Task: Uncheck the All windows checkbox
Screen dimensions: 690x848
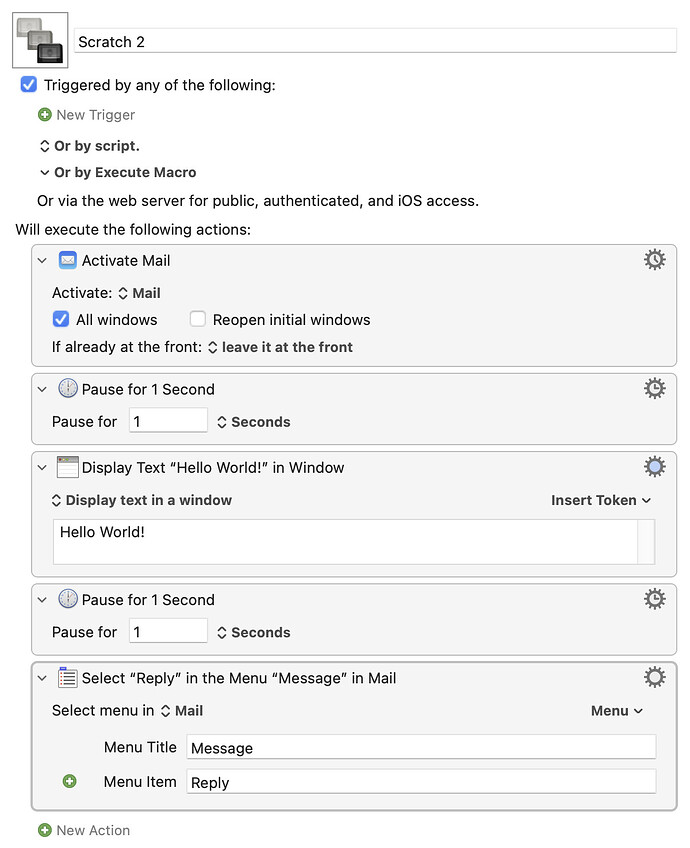Action: (x=61, y=320)
